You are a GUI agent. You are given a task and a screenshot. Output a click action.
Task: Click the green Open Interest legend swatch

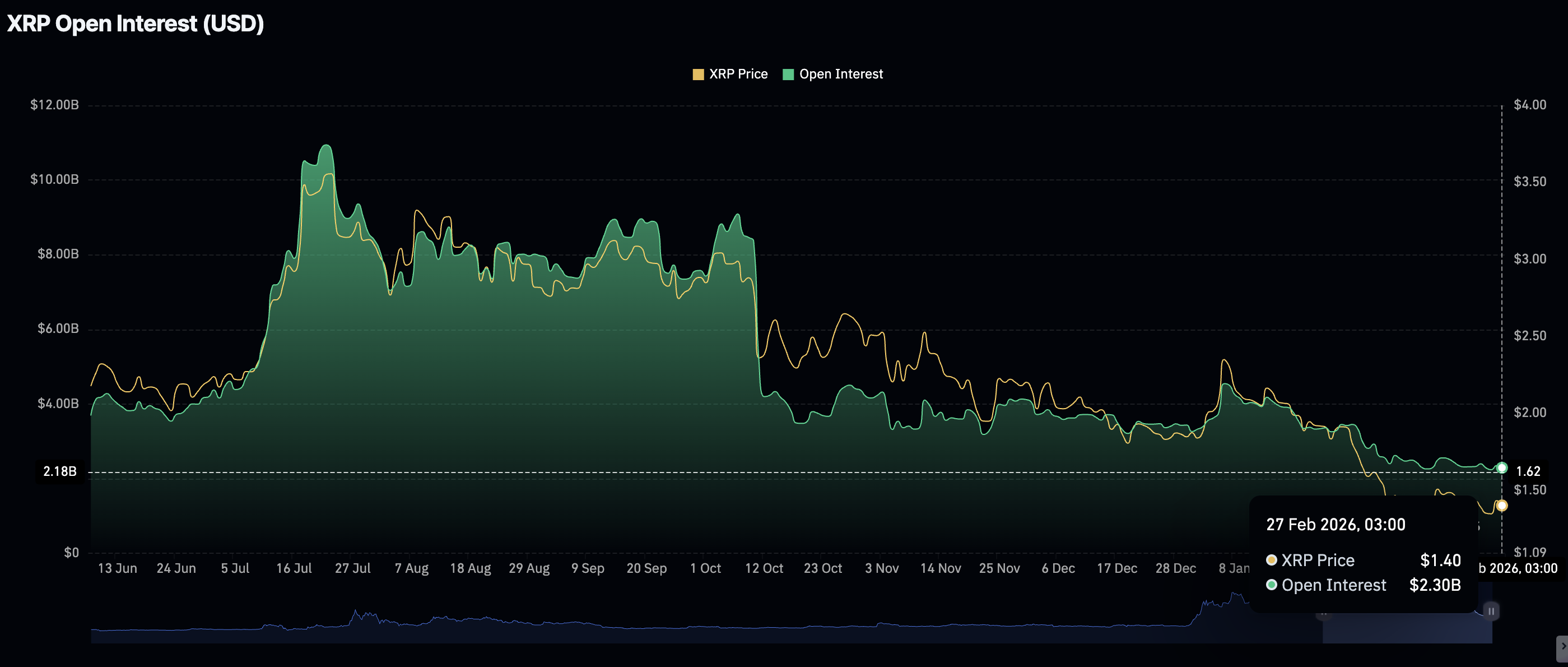coord(788,75)
